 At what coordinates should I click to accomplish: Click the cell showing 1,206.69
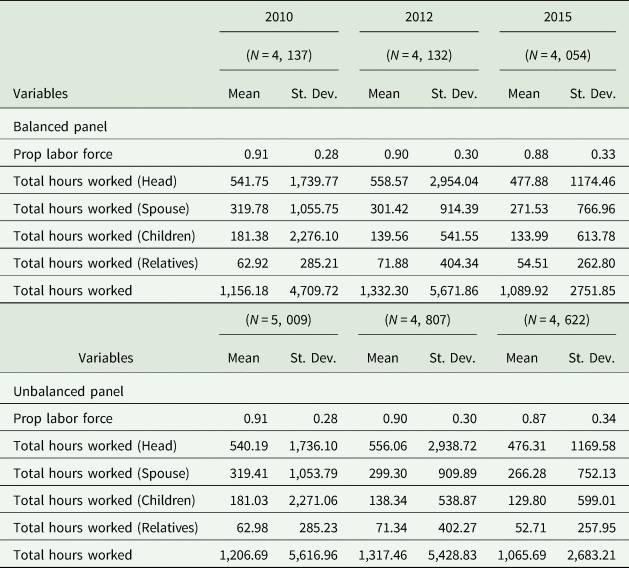(x=232, y=553)
